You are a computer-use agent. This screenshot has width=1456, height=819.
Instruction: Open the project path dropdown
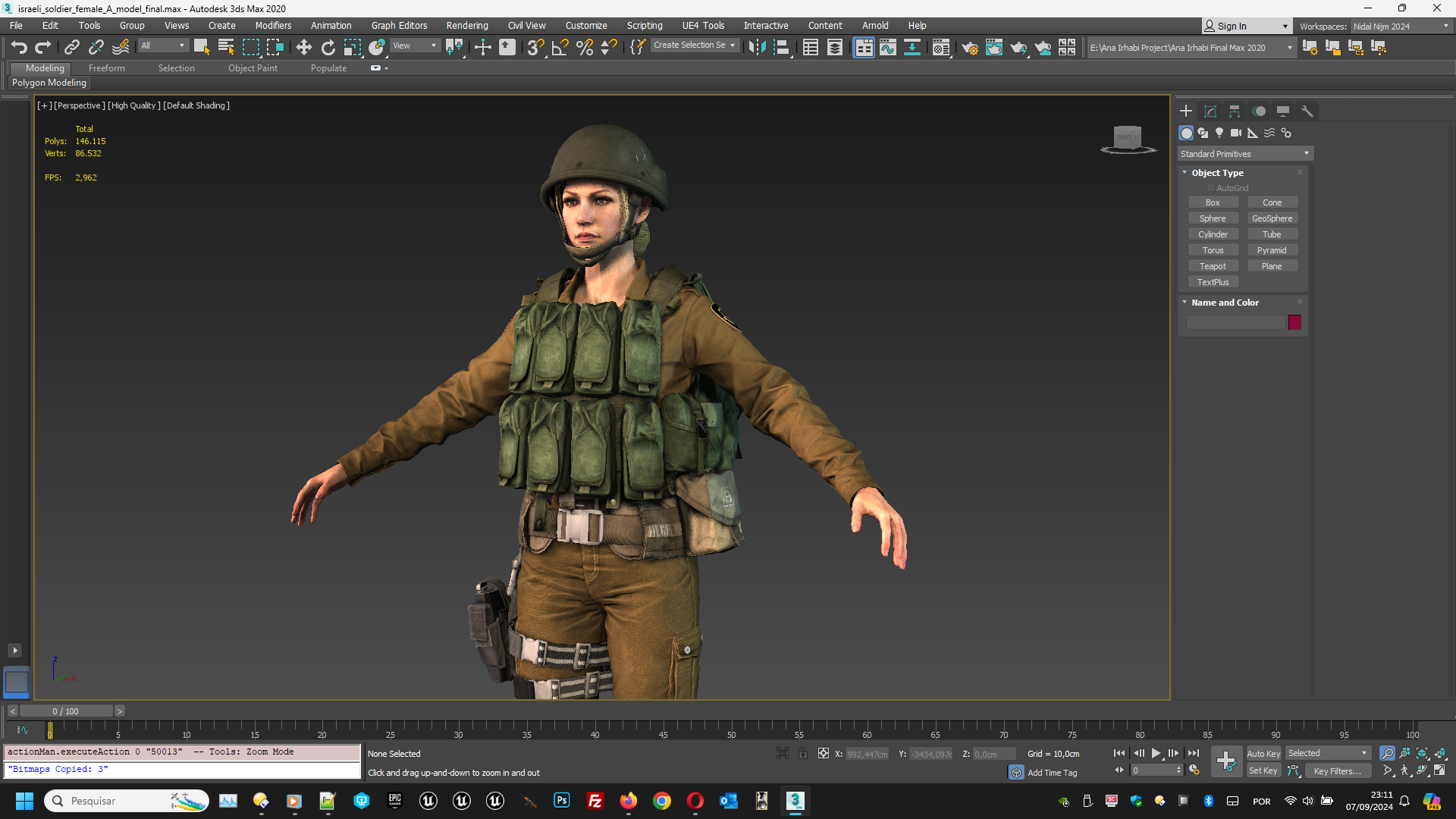pos(1191,48)
